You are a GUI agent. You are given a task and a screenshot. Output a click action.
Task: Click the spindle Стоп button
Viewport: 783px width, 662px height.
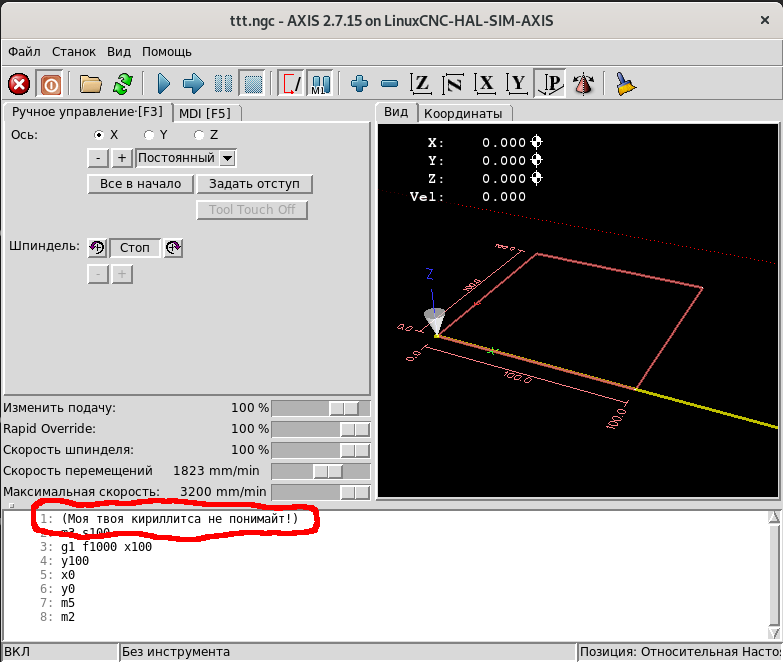[135, 248]
